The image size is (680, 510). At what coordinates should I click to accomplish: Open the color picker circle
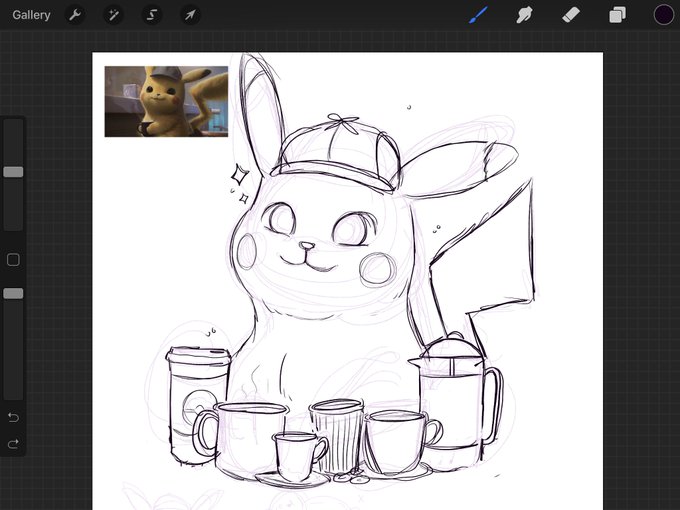point(664,15)
